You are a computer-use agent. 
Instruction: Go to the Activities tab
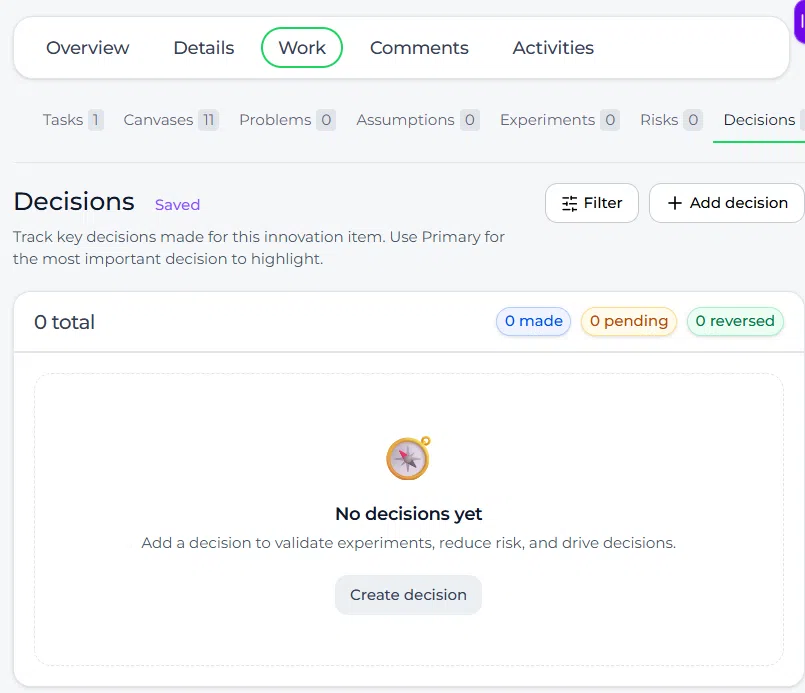pyautogui.click(x=553, y=48)
